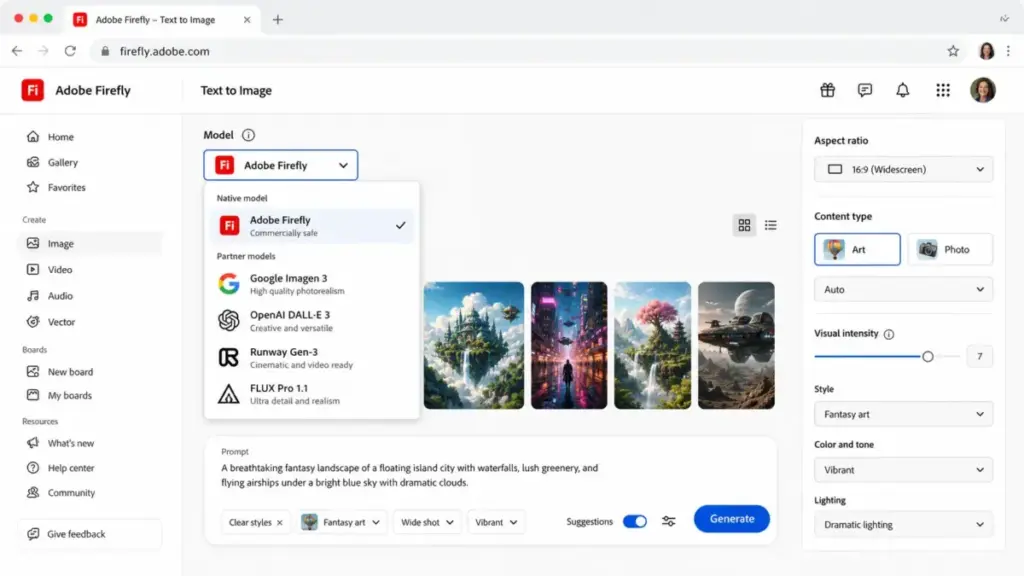Reload the firefly.adobe.com page
This screenshot has width=1024, height=576.
[70, 51]
